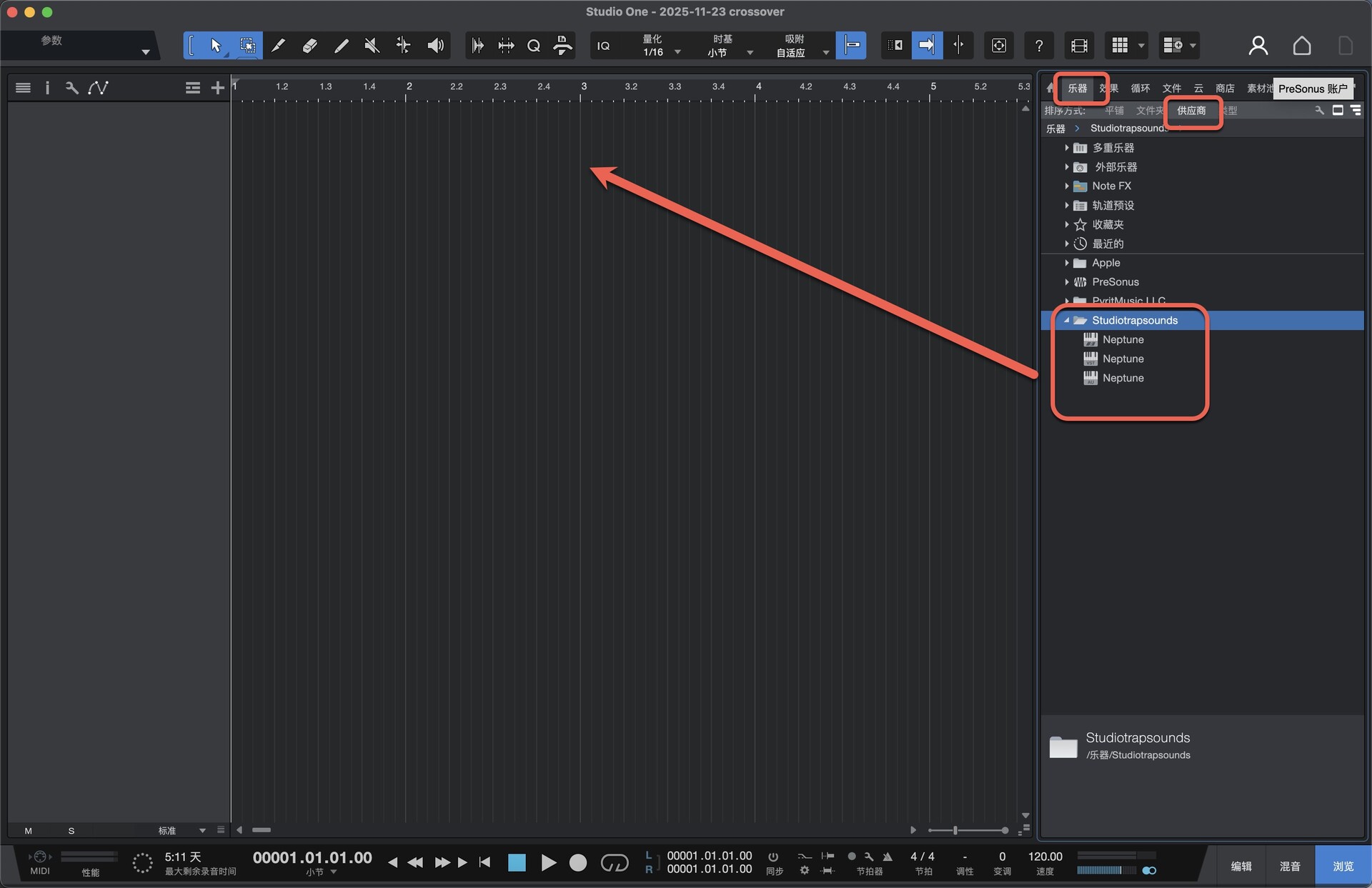Toggle autoscroll arrow button
The image size is (1372, 888).
926,46
